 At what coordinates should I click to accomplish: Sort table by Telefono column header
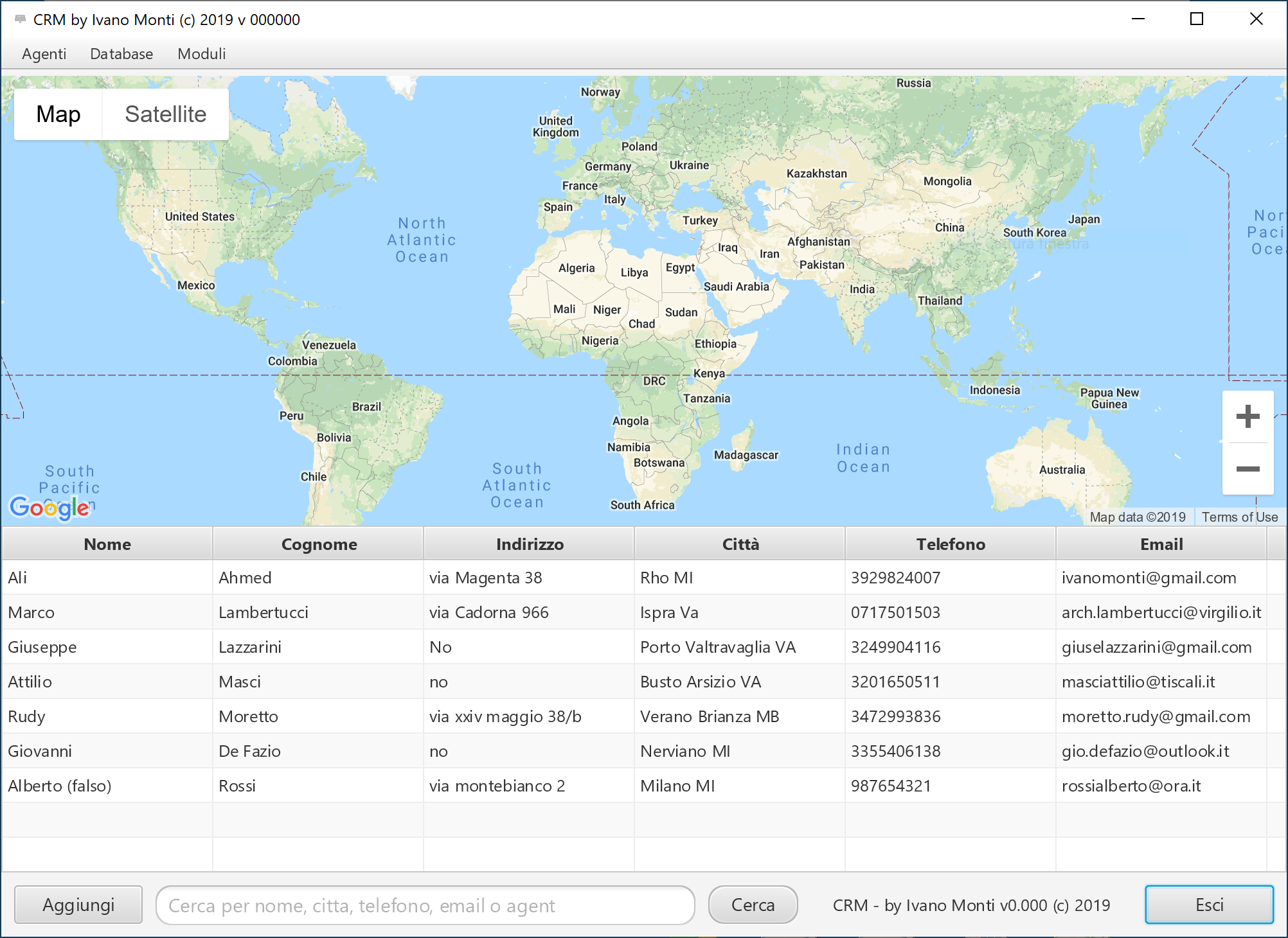[950, 544]
